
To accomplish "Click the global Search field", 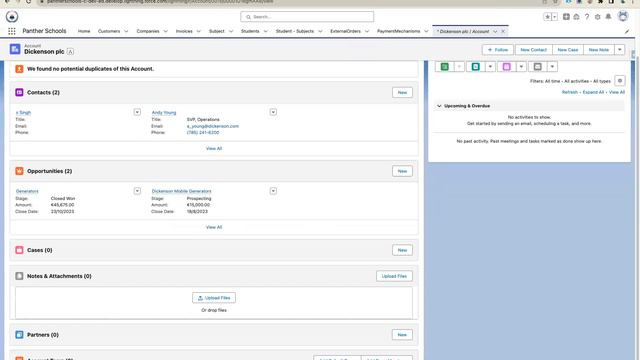I will coord(307,17).
